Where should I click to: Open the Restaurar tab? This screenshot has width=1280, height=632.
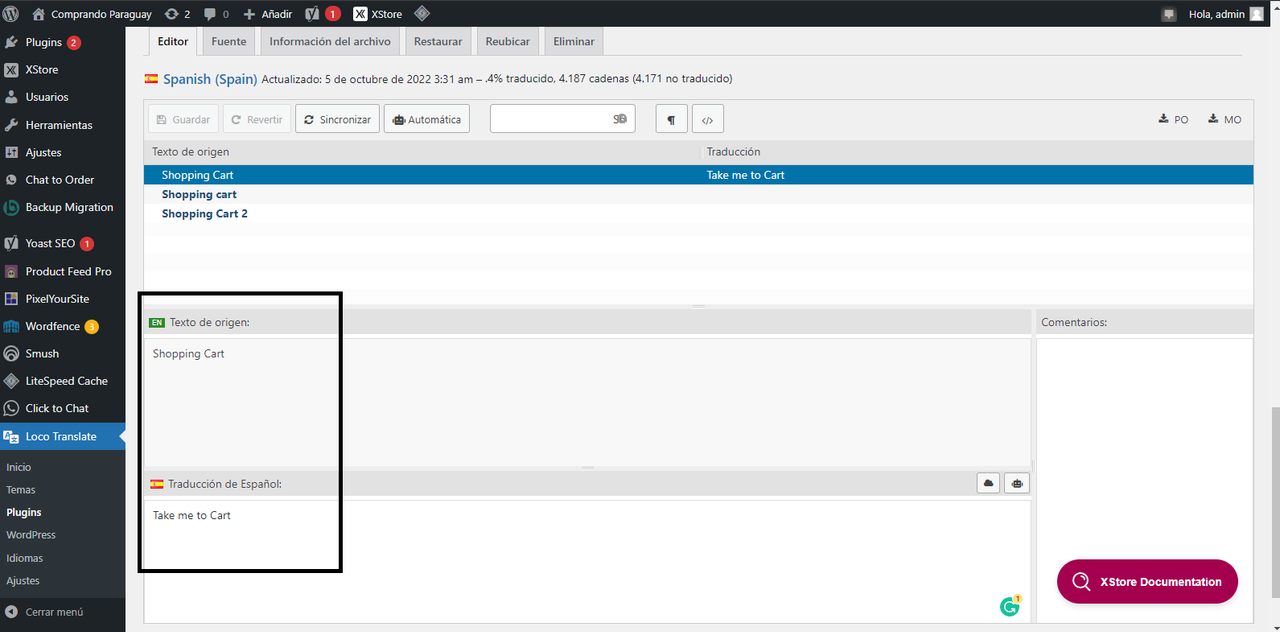click(x=438, y=42)
